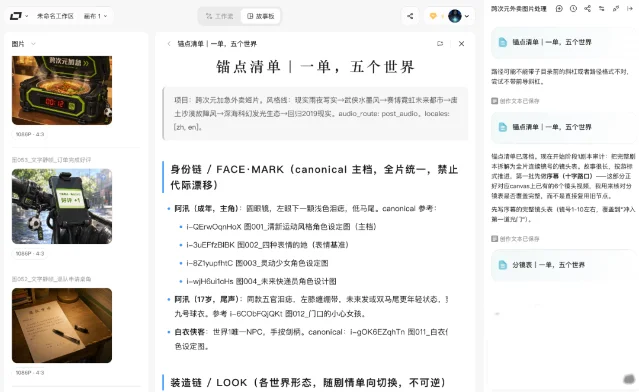Click the chat title 跨次元外卖图片处理
The height and width of the screenshot is (392, 639).
[x=518, y=9]
